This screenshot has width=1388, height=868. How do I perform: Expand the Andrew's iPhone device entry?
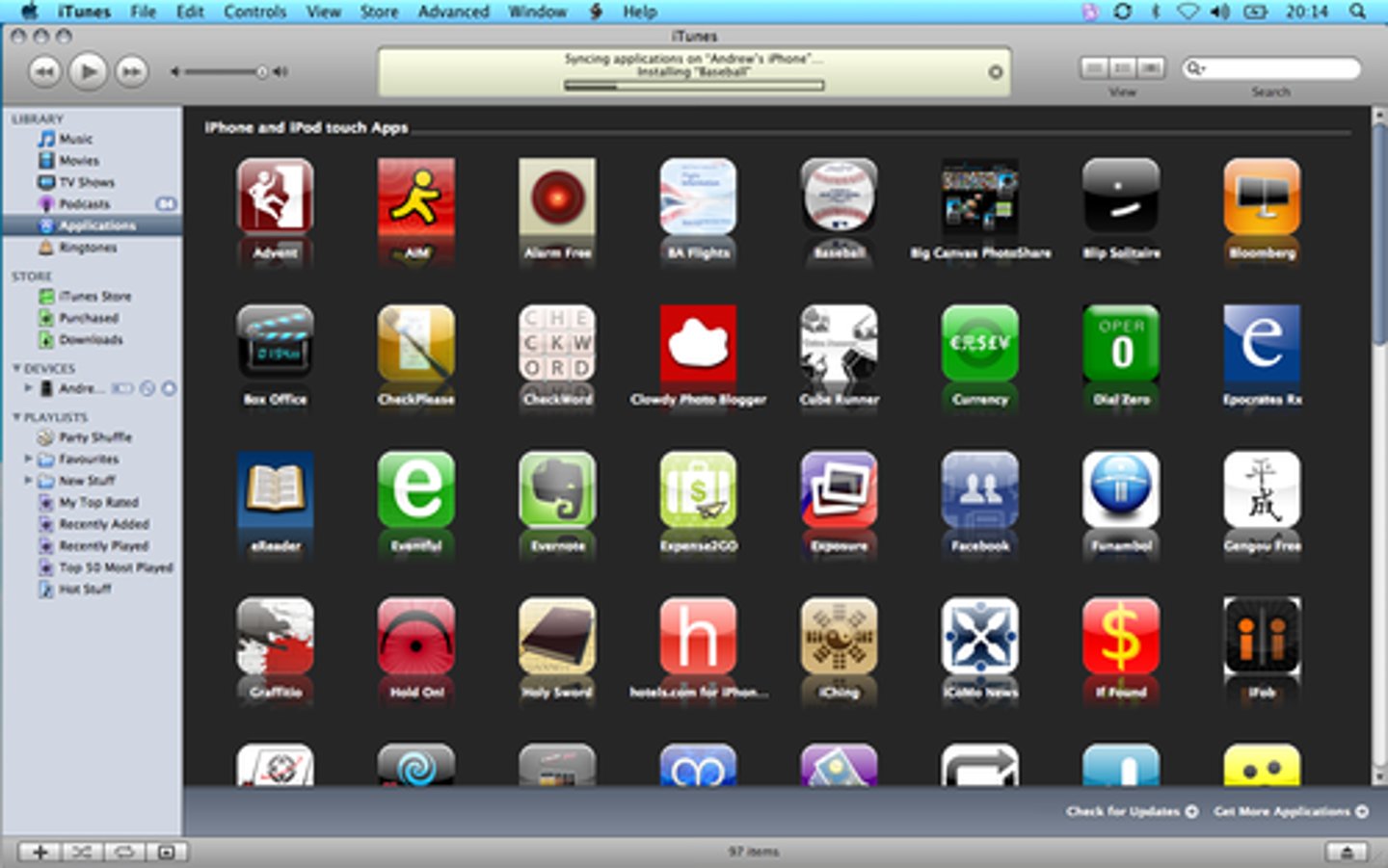click(x=28, y=388)
